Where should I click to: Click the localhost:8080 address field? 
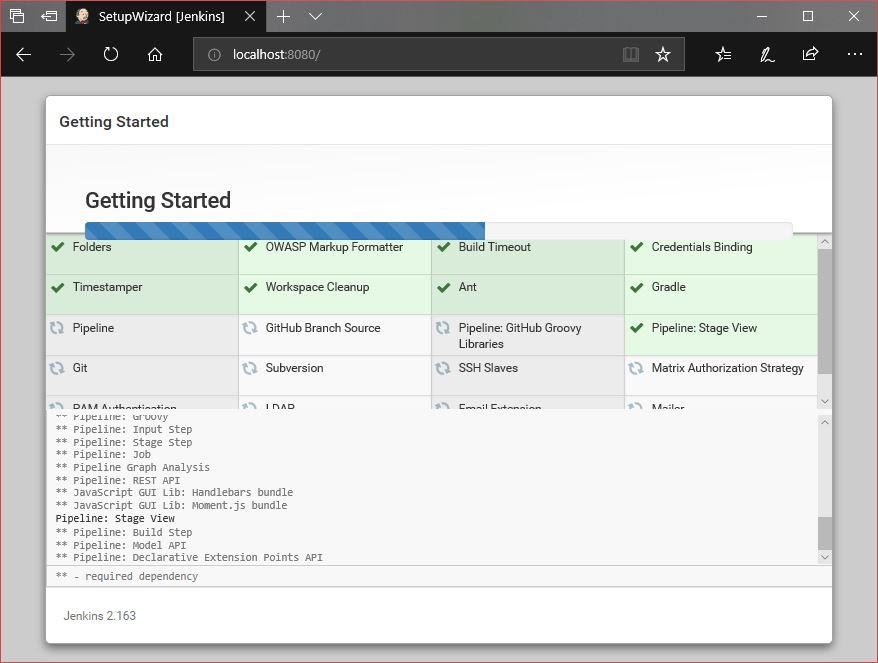click(x=420, y=55)
